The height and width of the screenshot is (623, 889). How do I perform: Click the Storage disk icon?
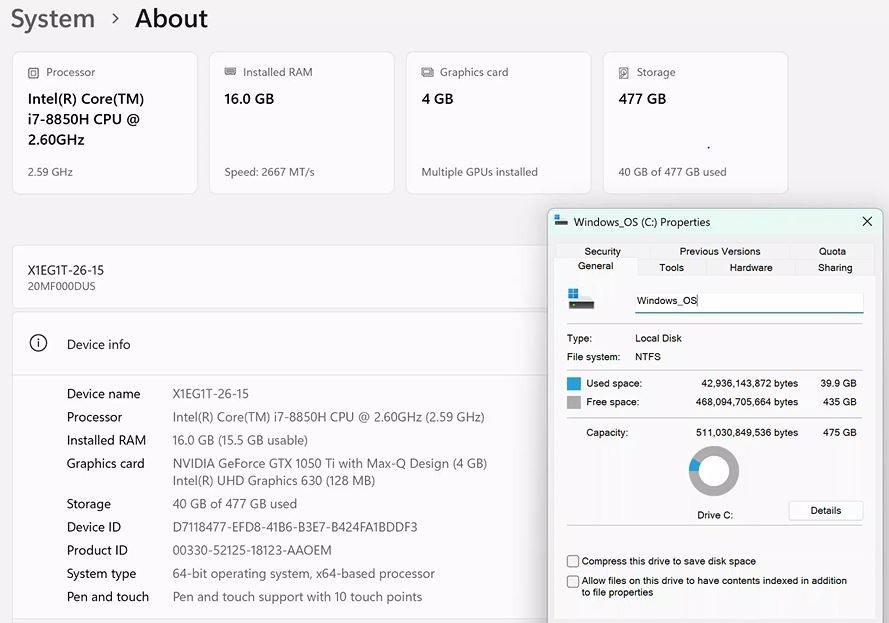click(624, 73)
